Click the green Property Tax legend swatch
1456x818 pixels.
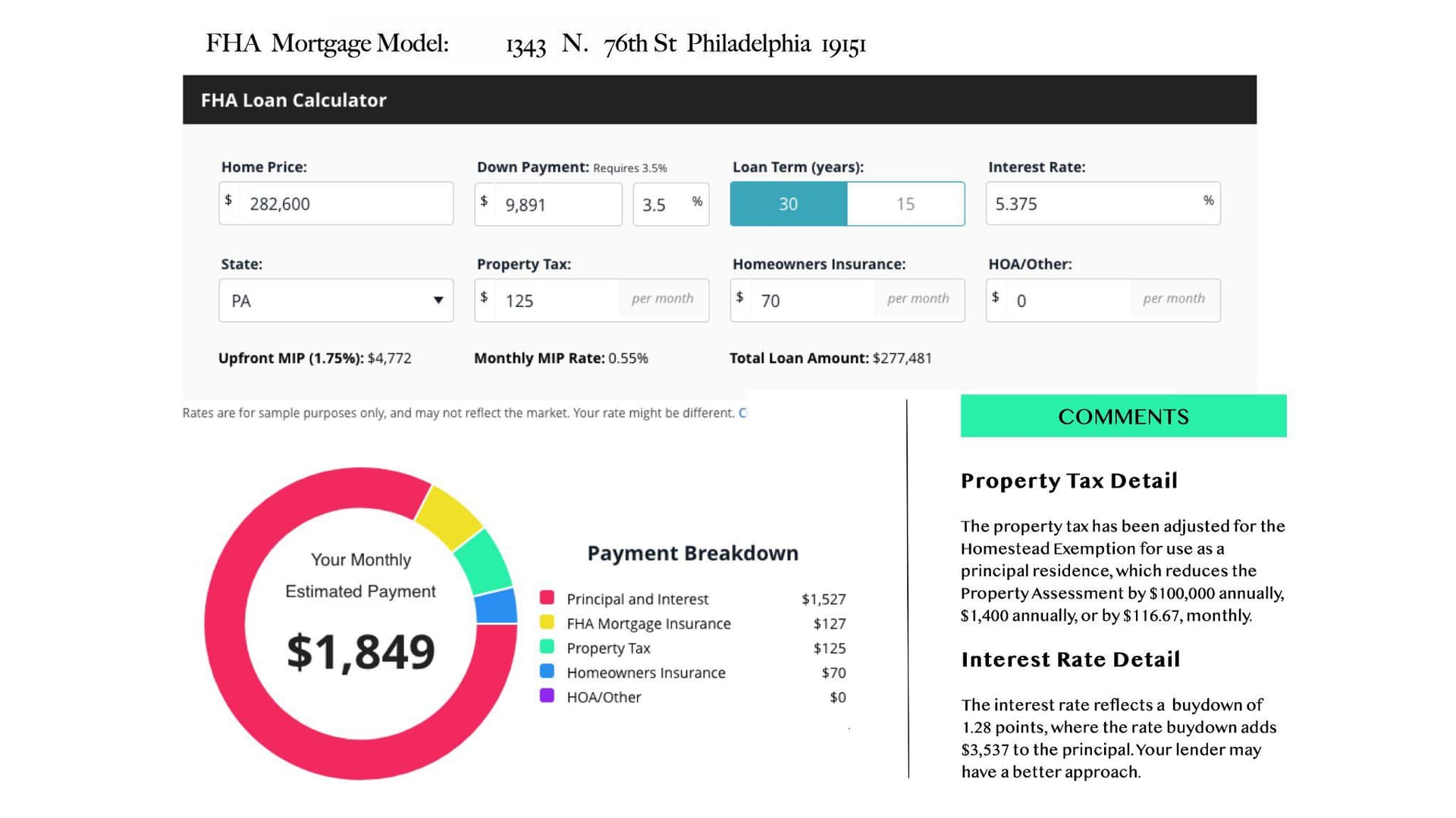click(x=547, y=647)
